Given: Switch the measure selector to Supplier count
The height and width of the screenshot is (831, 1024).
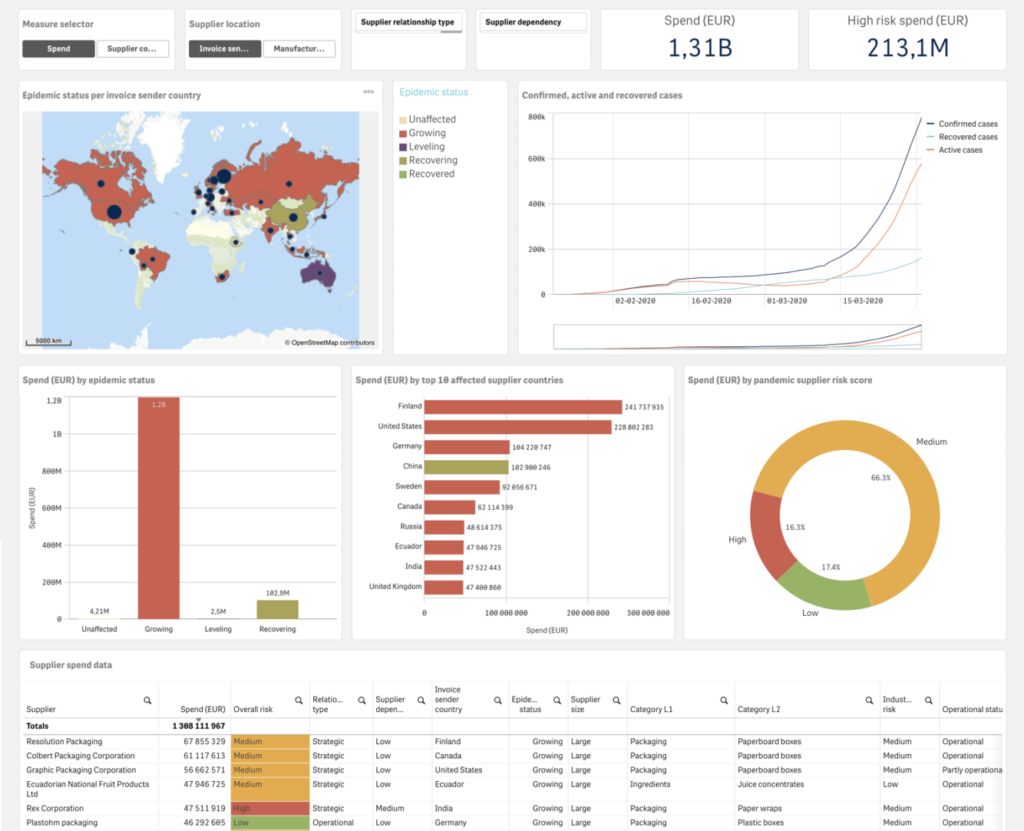Looking at the screenshot, I should tap(133, 48).
